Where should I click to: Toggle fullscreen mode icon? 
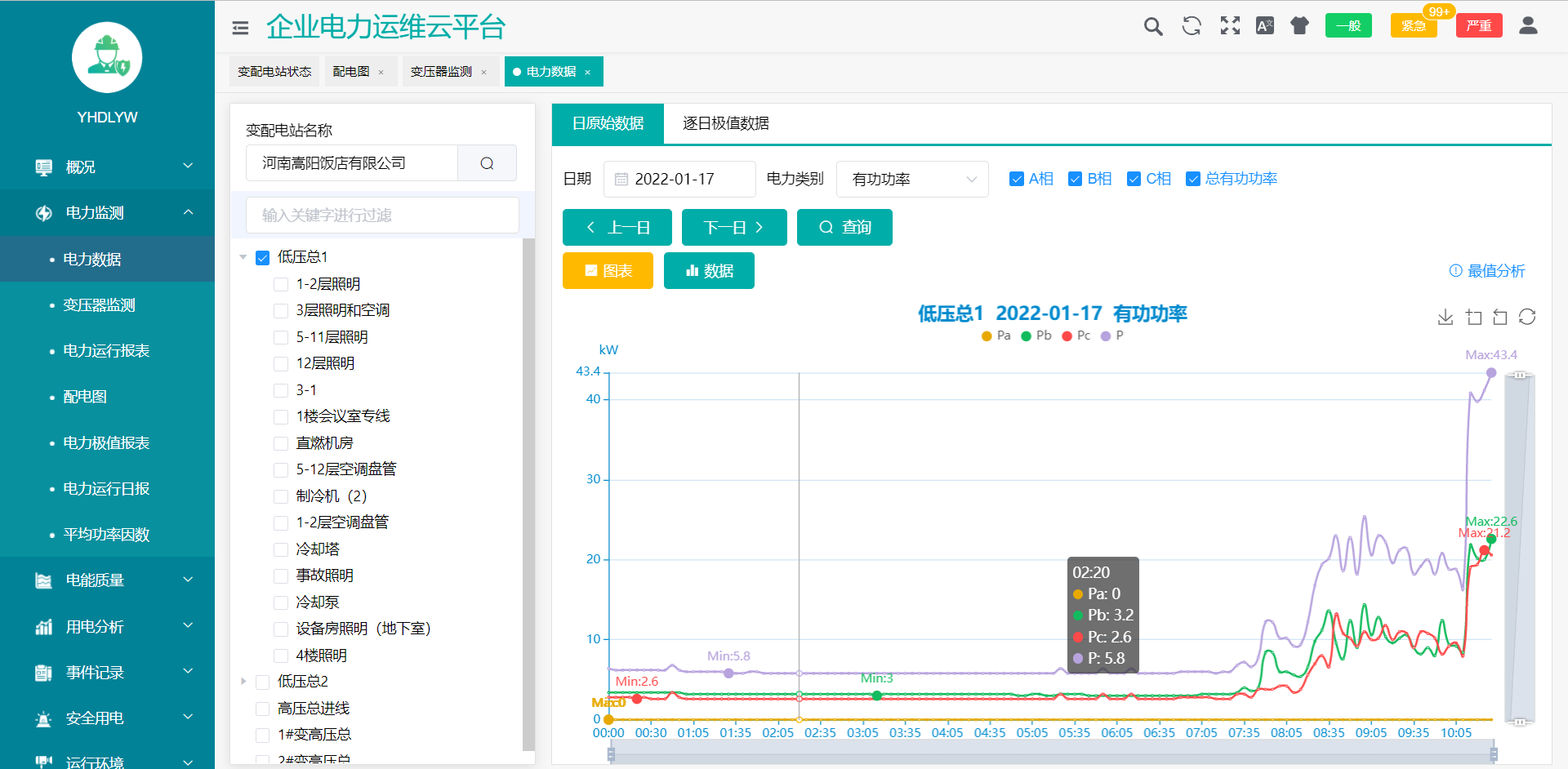[1230, 26]
